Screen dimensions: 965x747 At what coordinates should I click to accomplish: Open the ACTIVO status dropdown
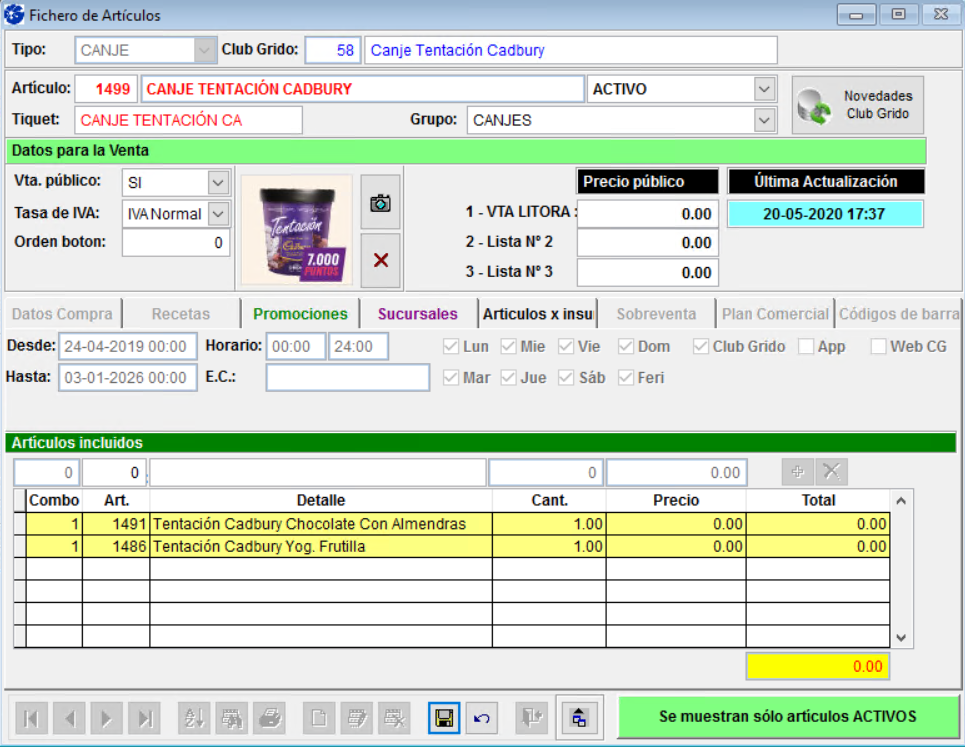pos(764,89)
